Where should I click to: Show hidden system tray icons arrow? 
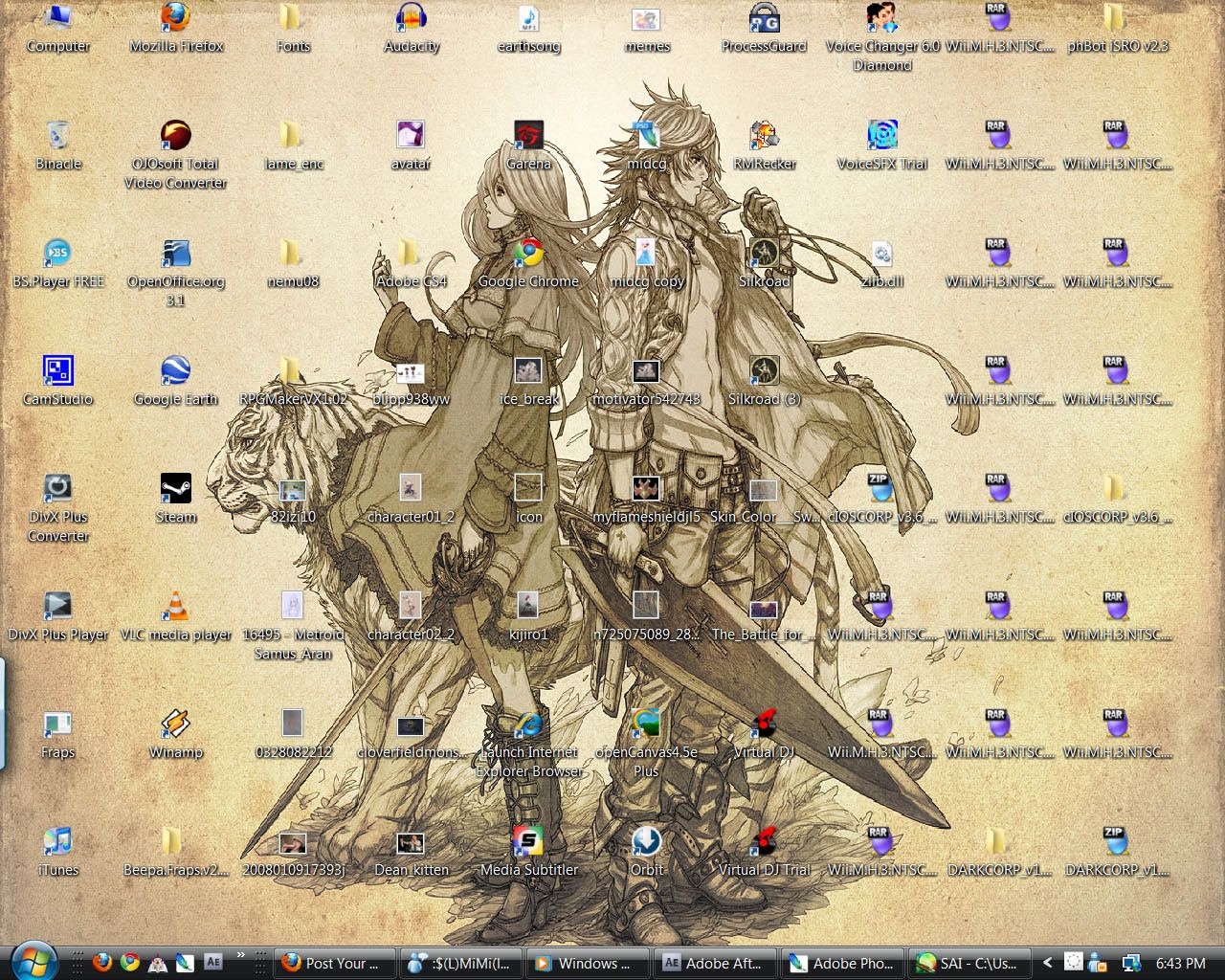[1048, 963]
